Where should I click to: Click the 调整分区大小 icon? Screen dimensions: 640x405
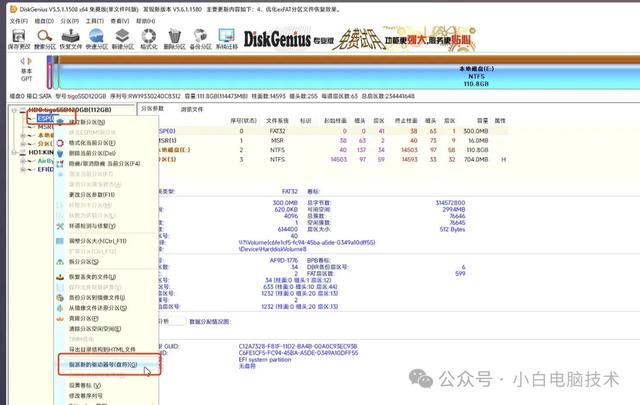click(60, 241)
